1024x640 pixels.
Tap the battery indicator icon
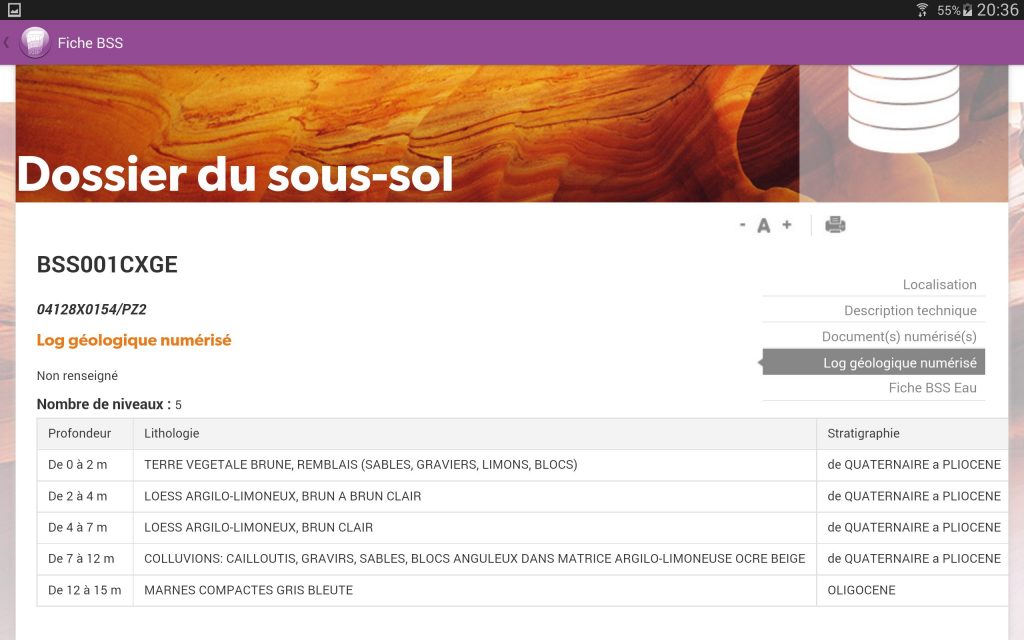(x=967, y=10)
